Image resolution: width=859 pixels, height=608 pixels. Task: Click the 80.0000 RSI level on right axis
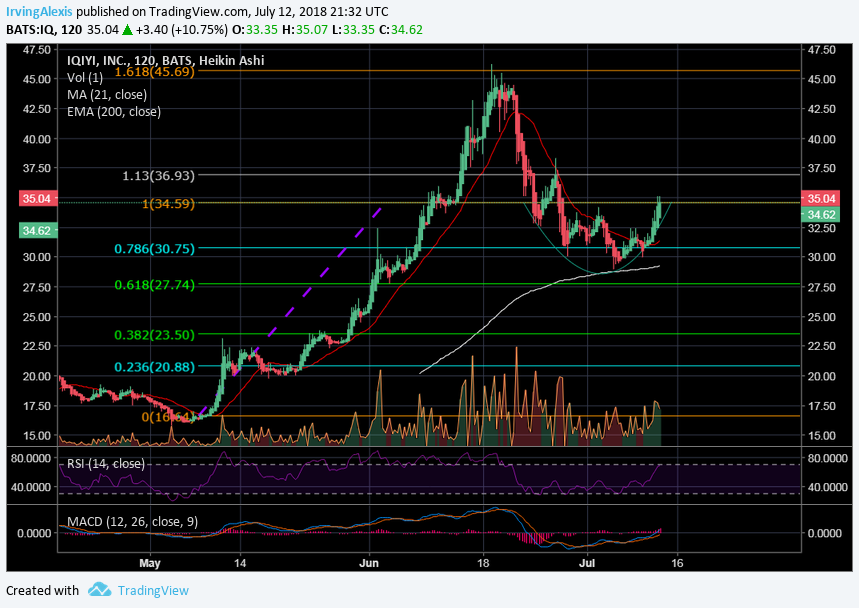pyautogui.click(x=827, y=458)
